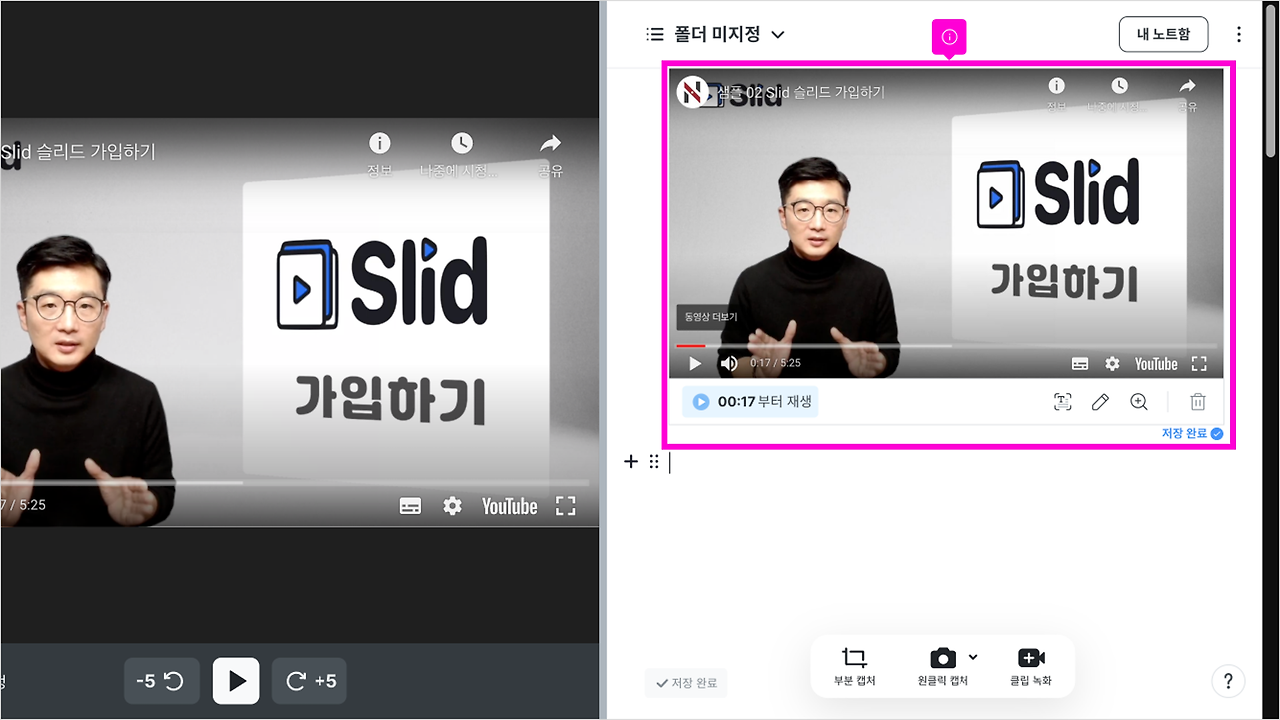This screenshot has height=720, width=1280.
Task: Enter fullscreen on the embedded video
Action: point(1199,363)
